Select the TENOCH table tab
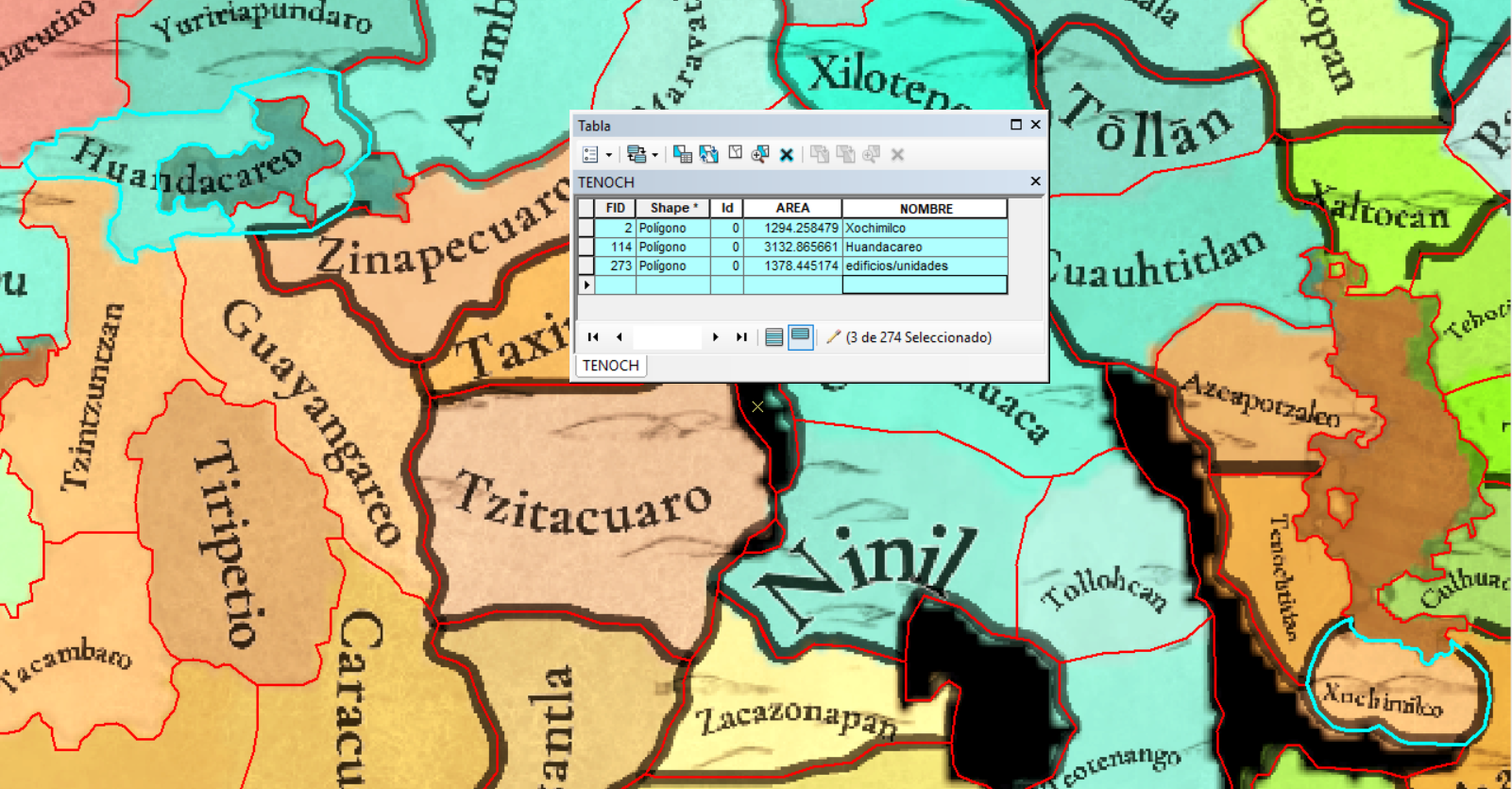Image resolution: width=1512 pixels, height=789 pixels. coord(611,366)
